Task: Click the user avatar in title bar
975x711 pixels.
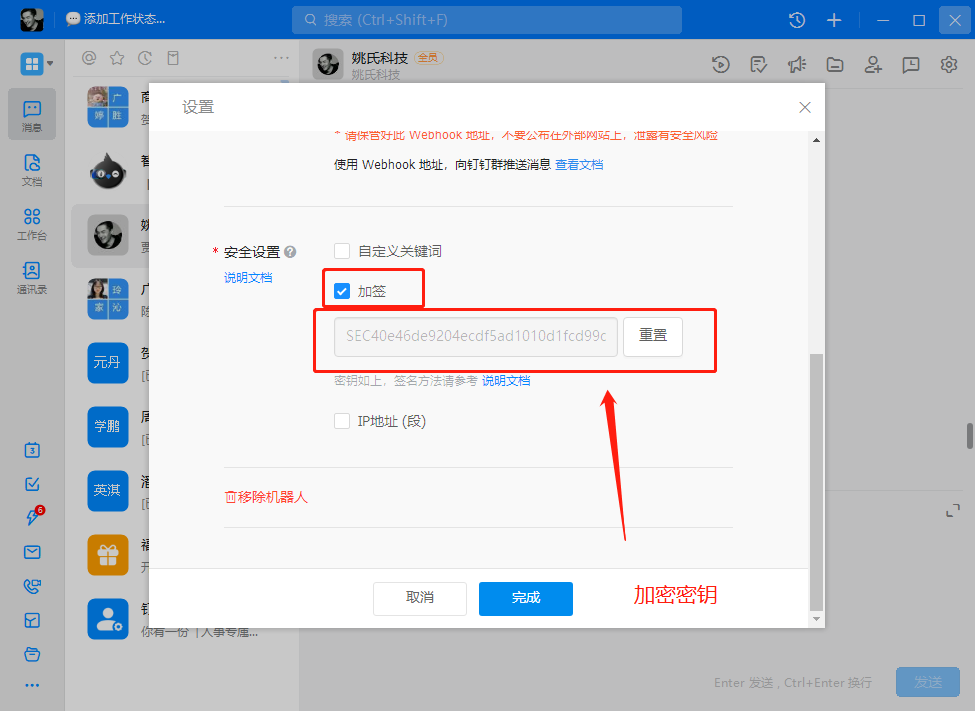Action: 32,19
